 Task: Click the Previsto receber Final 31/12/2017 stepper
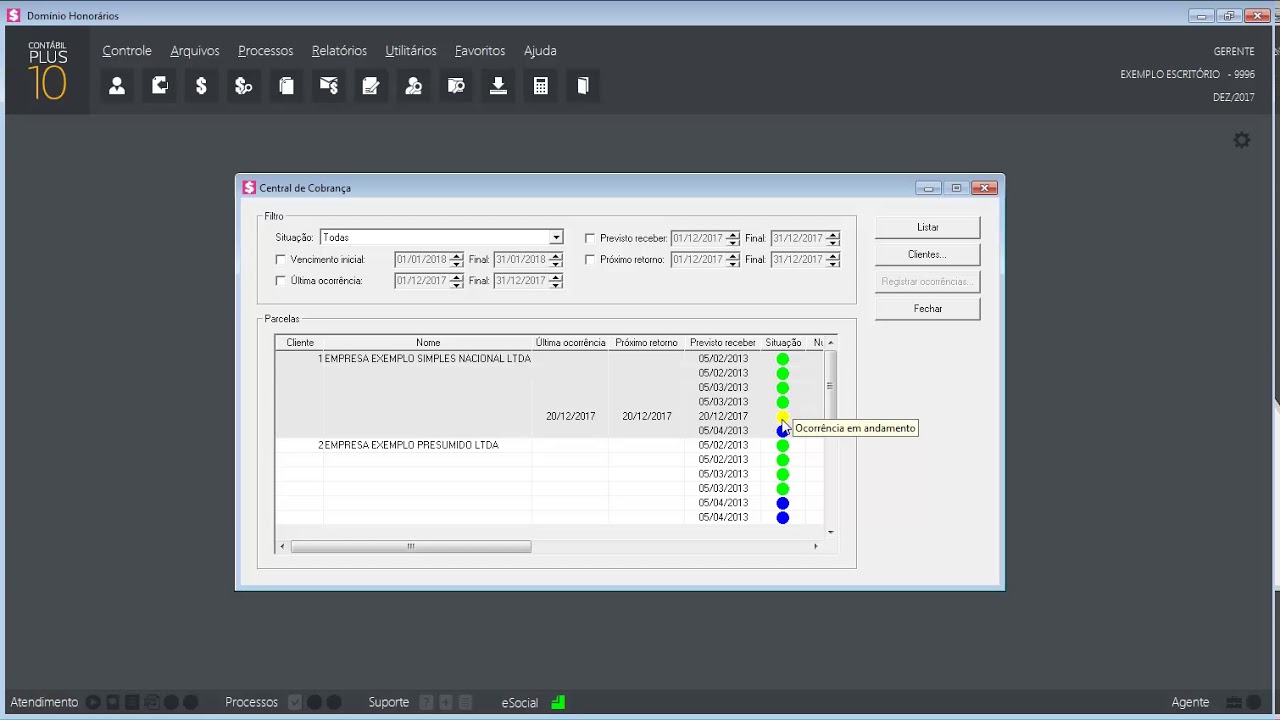833,239
